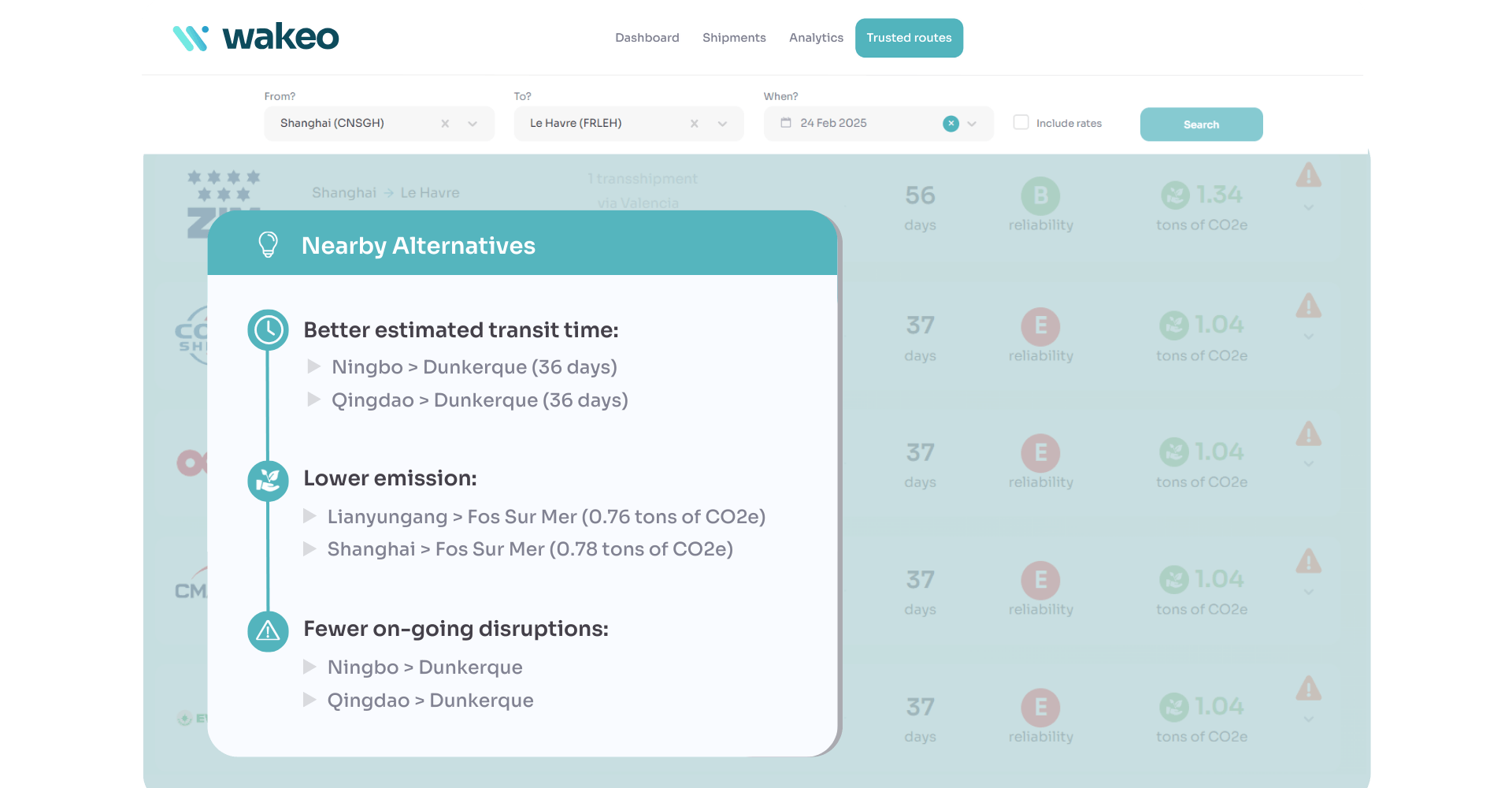Open the Dashboard navigation item
The width and height of the screenshot is (1512, 788).
(647, 37)
